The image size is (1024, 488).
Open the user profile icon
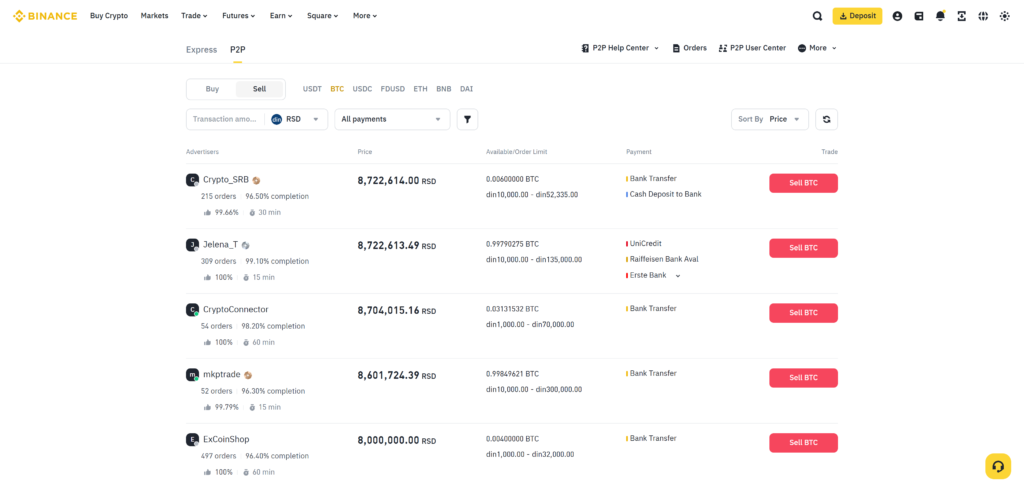897,16
